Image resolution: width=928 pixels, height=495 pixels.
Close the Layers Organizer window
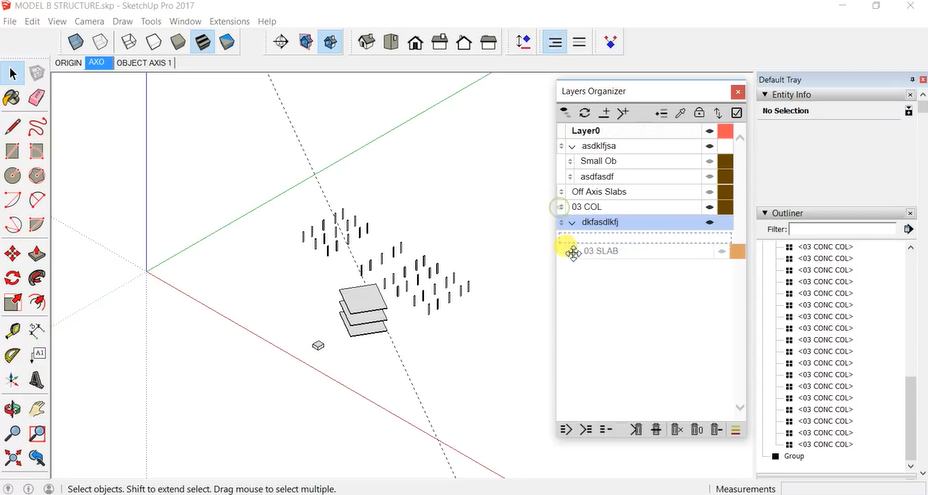[738, 91]
